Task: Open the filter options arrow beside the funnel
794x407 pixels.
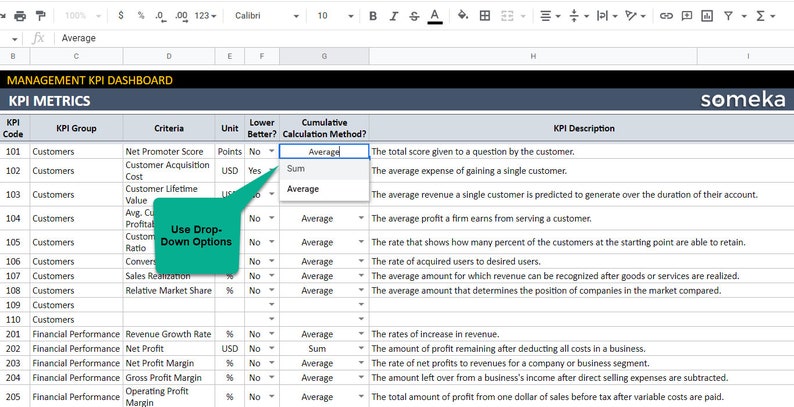Action: (x=744, y=16)
